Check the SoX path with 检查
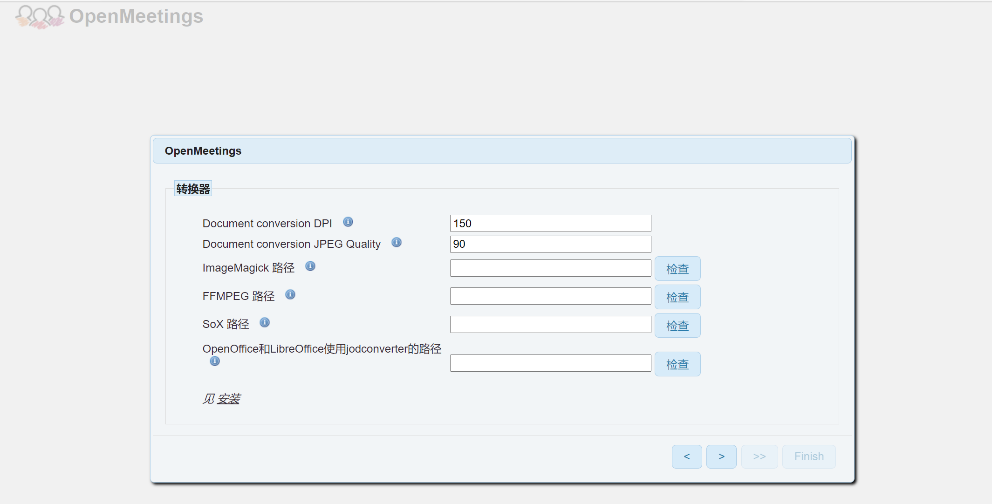The height and width of the screenshot is (504, 992). [x=678, y=326]
